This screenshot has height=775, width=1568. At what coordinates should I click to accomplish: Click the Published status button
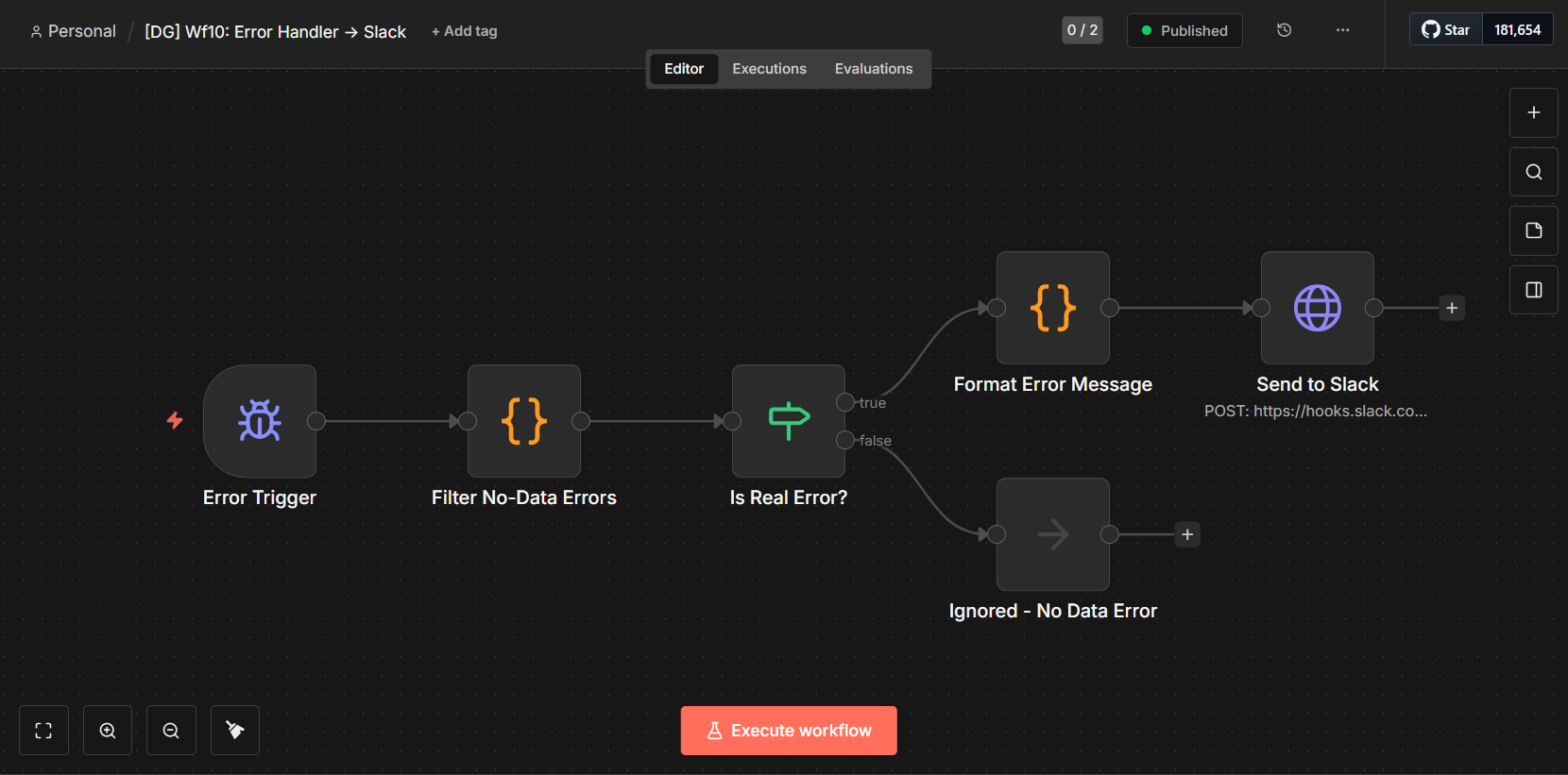click(x=1185, y=30)
